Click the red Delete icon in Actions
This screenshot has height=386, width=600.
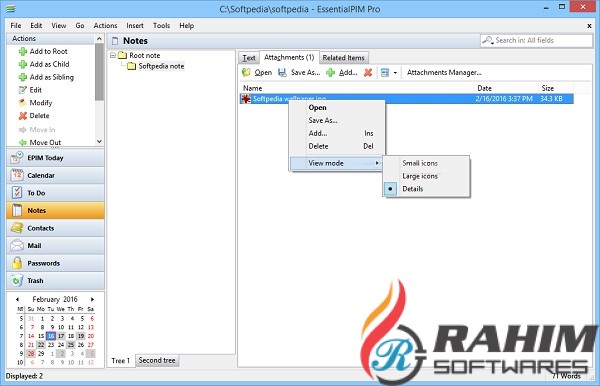pyautogui.click(x=23, y=116)
